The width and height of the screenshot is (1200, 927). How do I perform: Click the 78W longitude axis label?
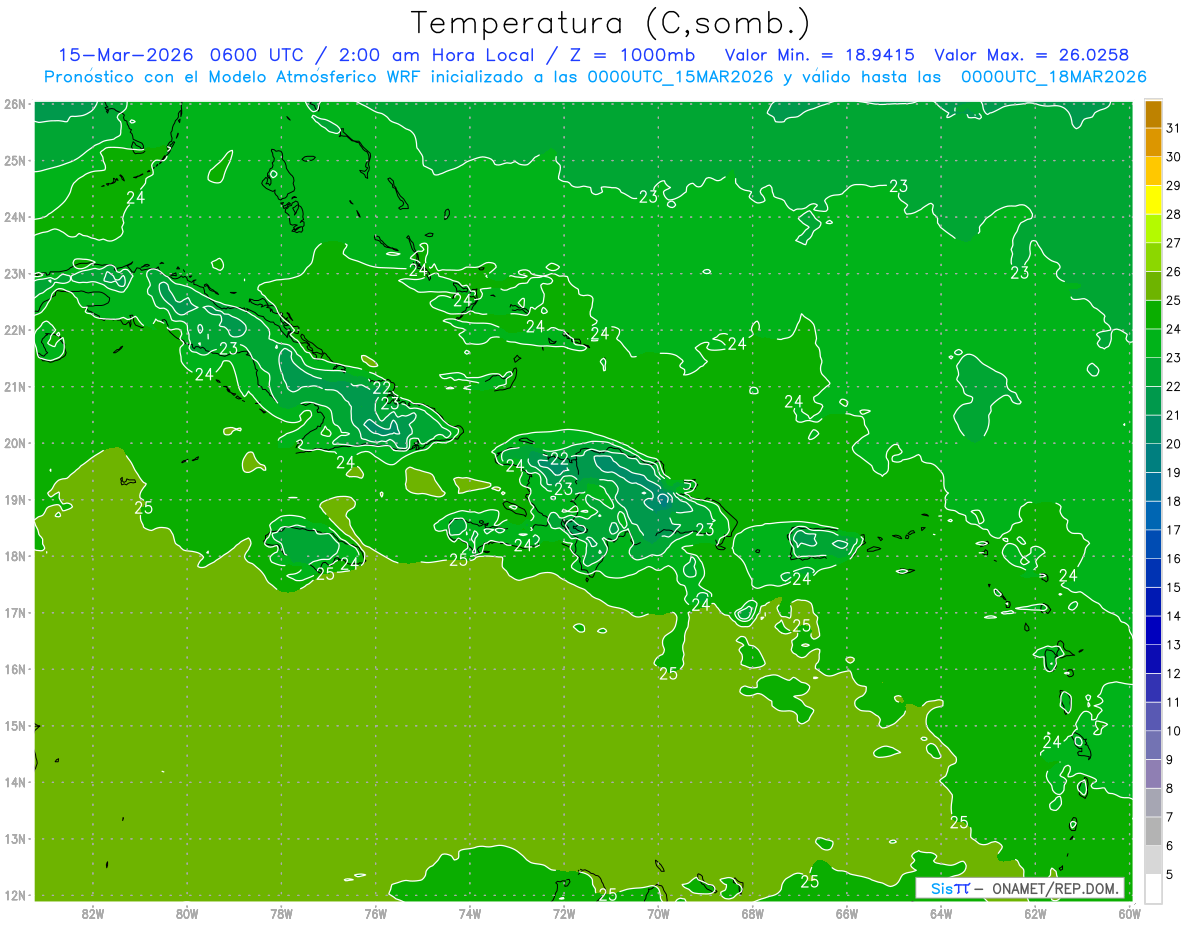coord(281,913)
